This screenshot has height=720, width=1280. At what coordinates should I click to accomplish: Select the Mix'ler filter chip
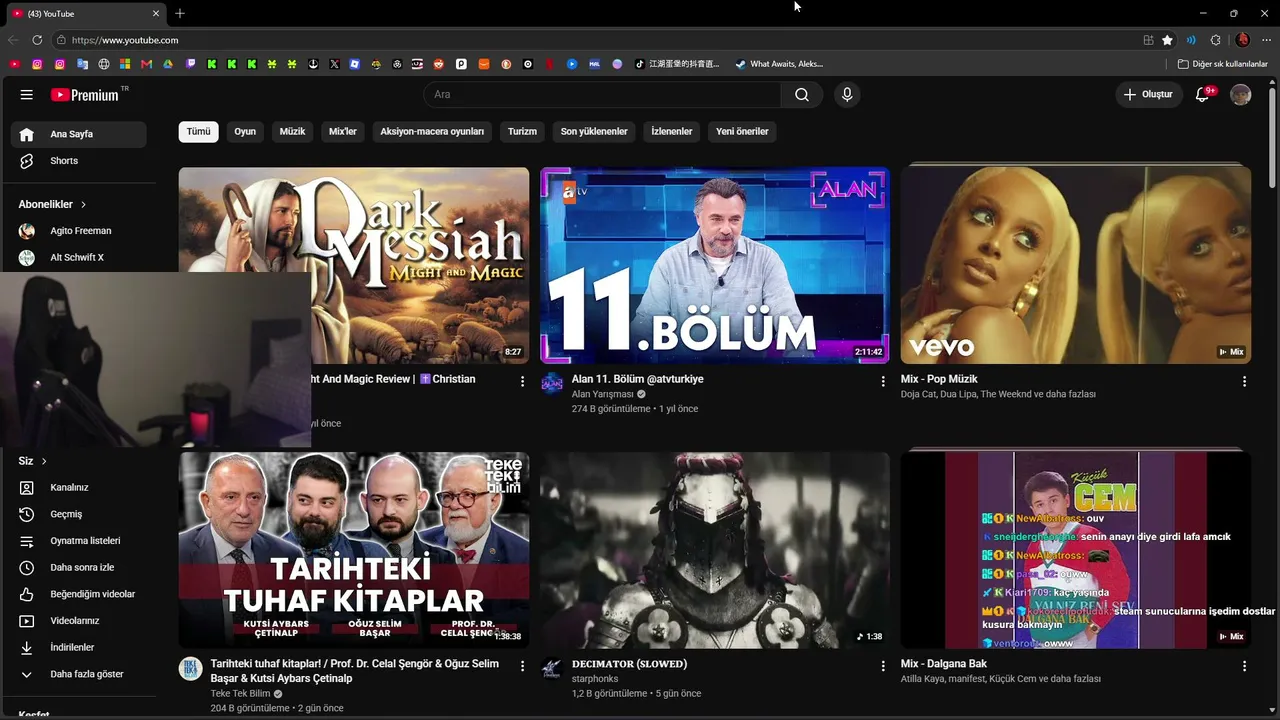pyautogui.click(x=343, y=131)
